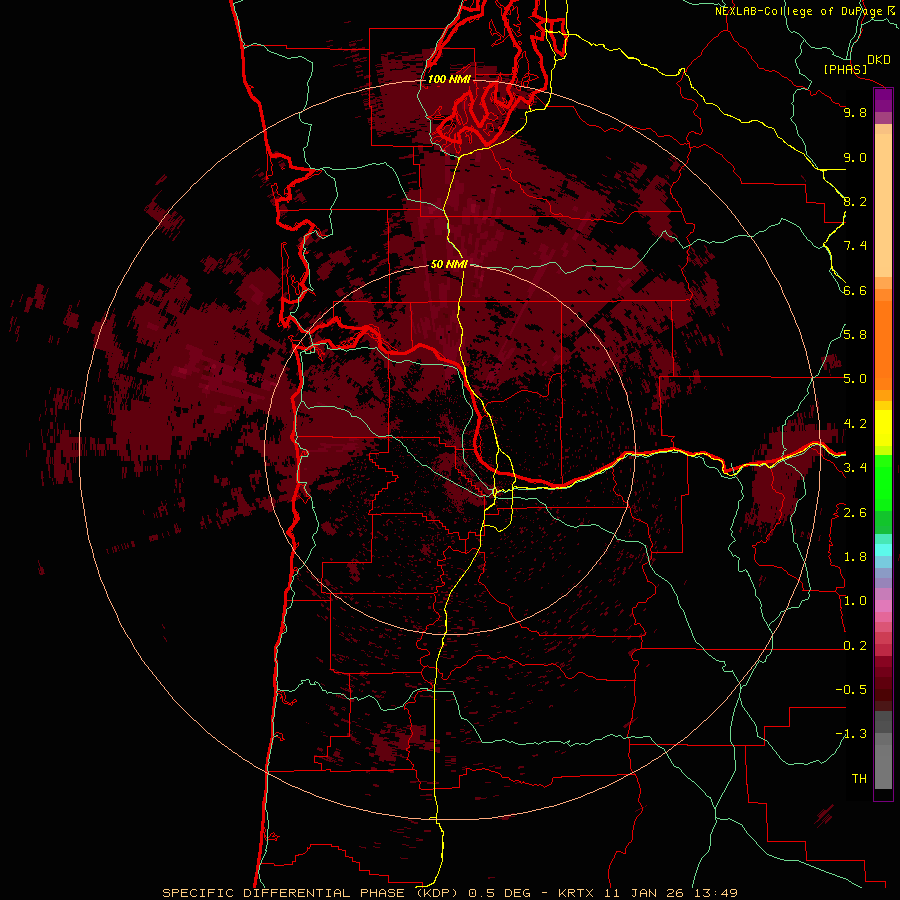Viewport: 900px width, 900px height.
Task: Click the 9.0 value on the color scale
Action: point(855,157)
